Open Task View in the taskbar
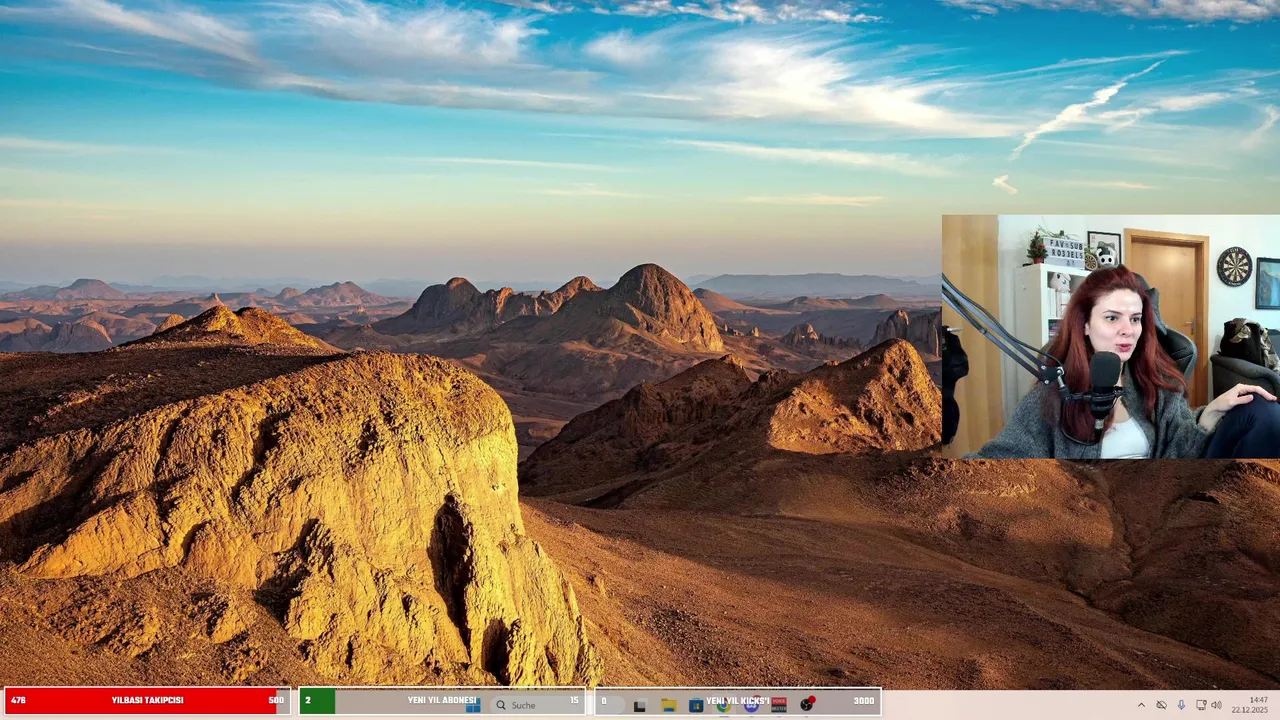The height and width of the screenshot is (720, 1280). pyautogui.click(x=640, y=705)
